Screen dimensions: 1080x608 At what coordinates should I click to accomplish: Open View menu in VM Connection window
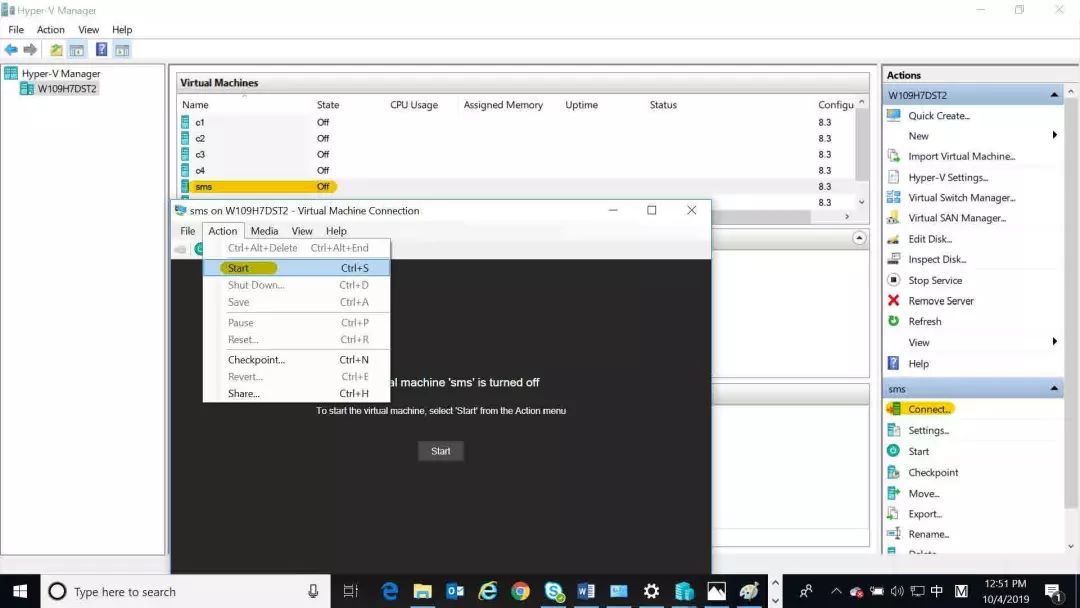302,231
